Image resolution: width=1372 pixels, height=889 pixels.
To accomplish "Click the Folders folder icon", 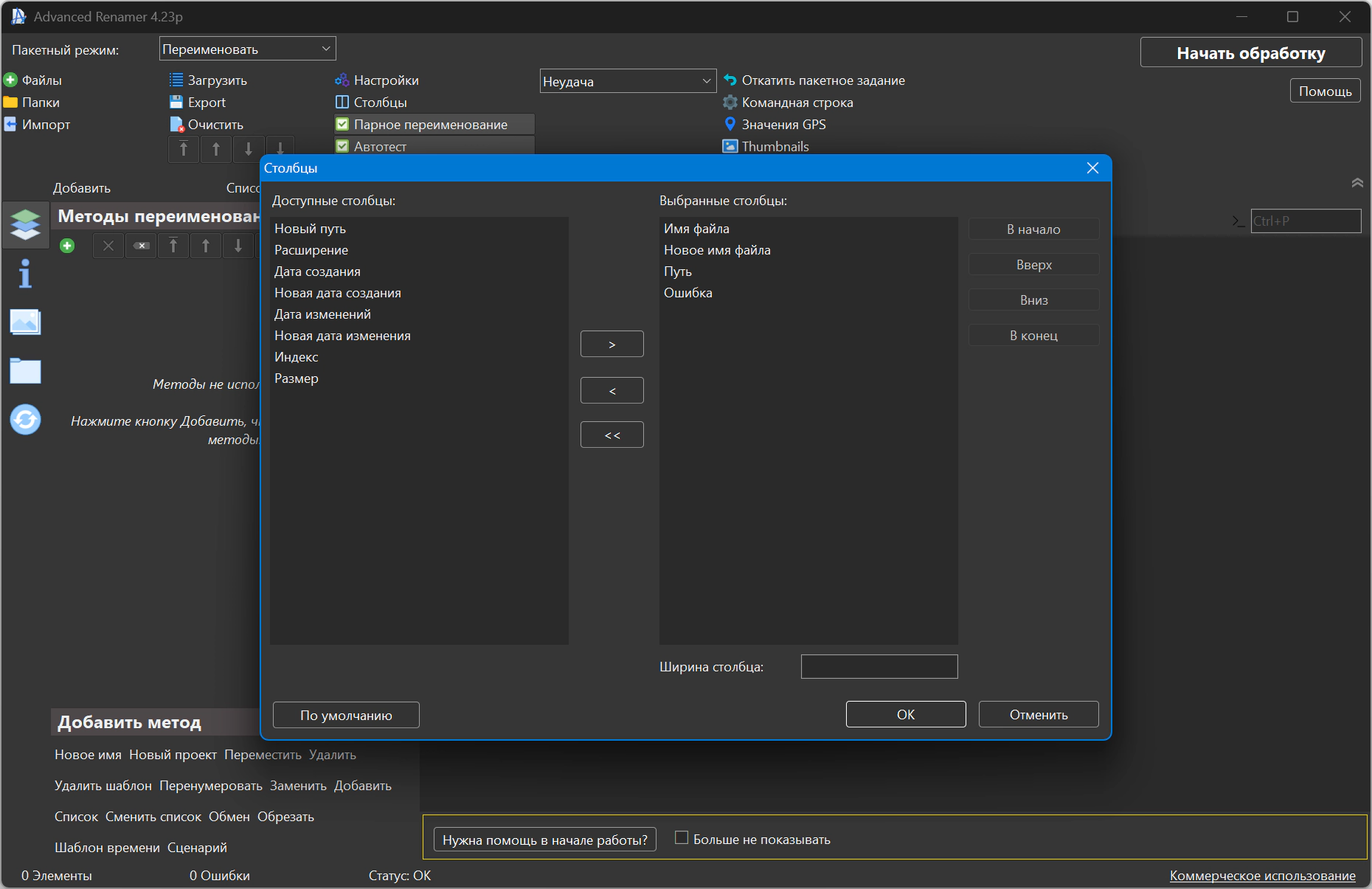I will 10,102.
